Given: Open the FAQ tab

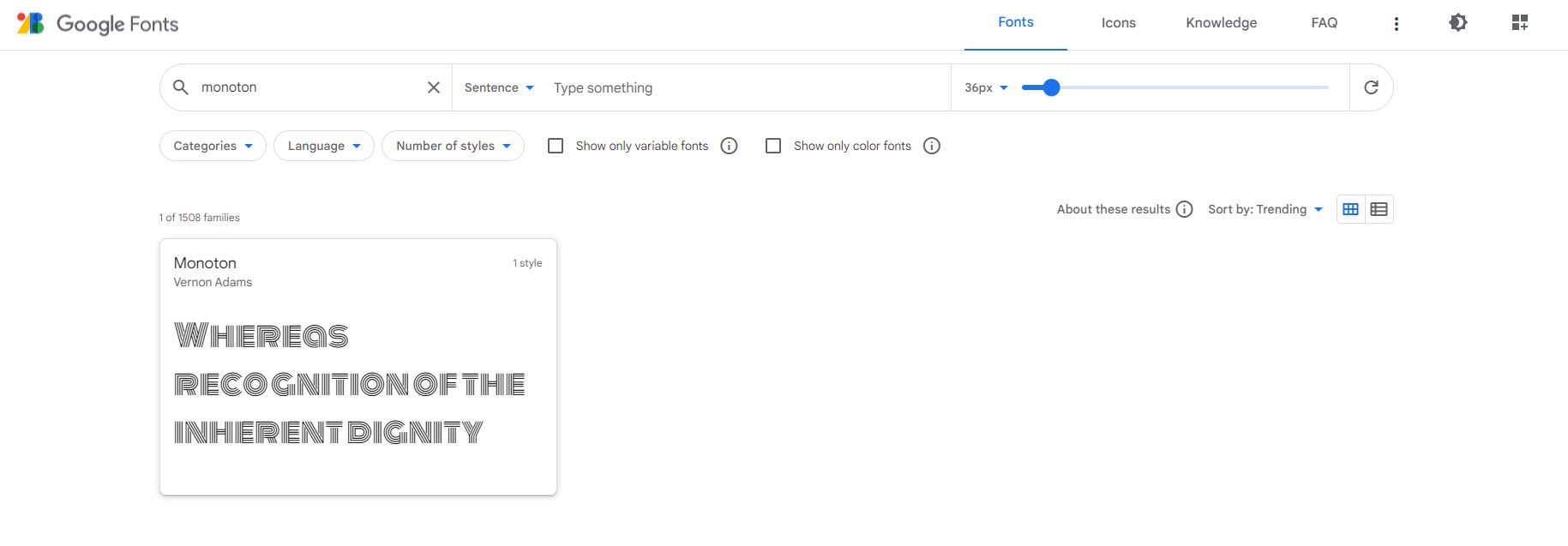Looking at the screenshot, I should click(x=1325, y=23).
